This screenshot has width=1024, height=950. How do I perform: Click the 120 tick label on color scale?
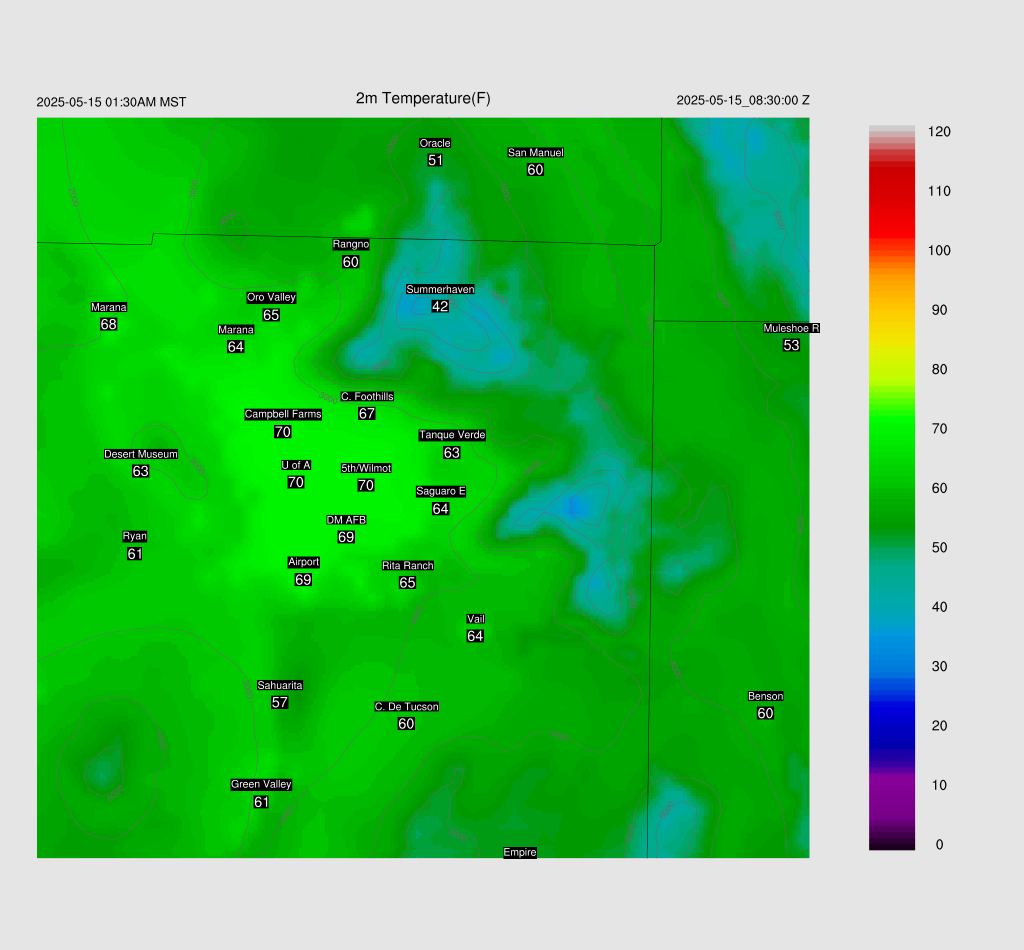pos(939,132)
